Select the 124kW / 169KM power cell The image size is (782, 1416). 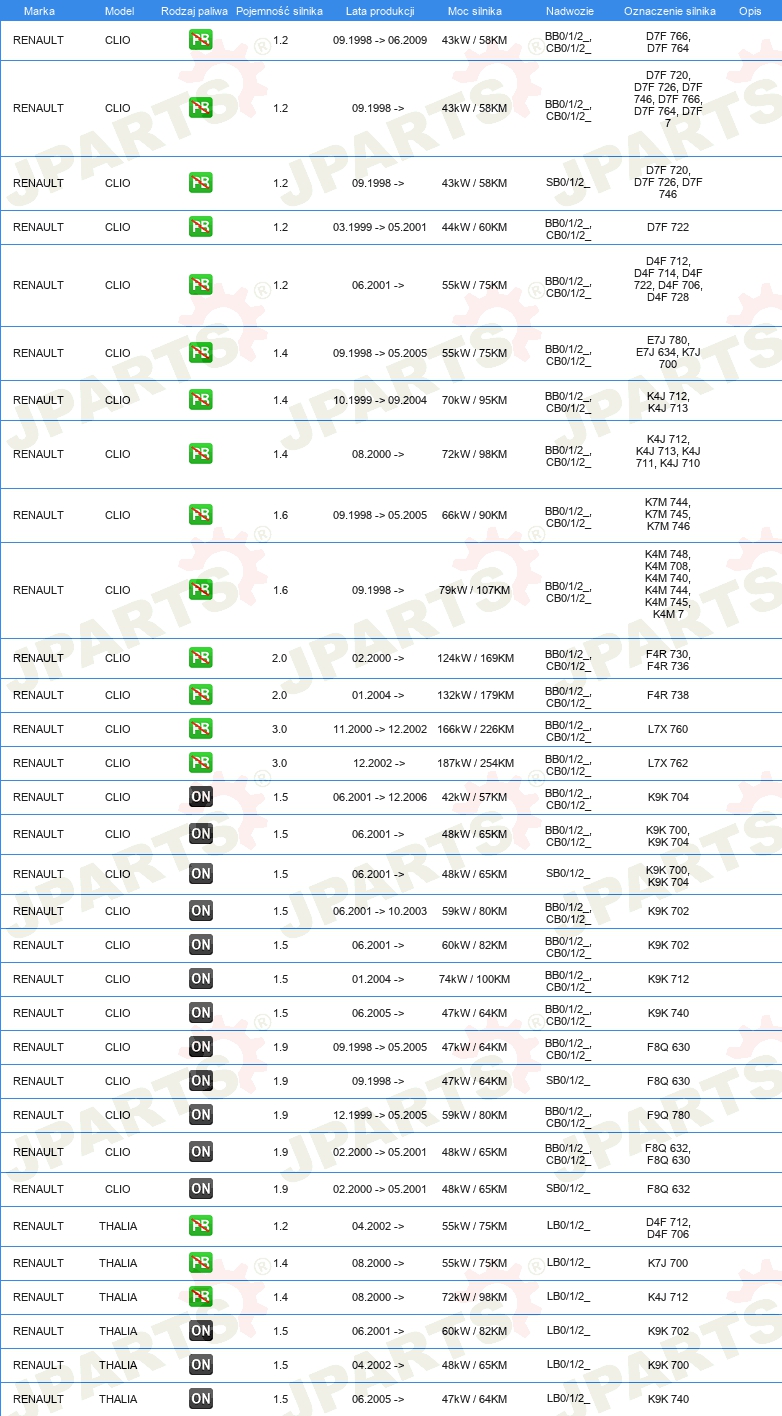475,658
